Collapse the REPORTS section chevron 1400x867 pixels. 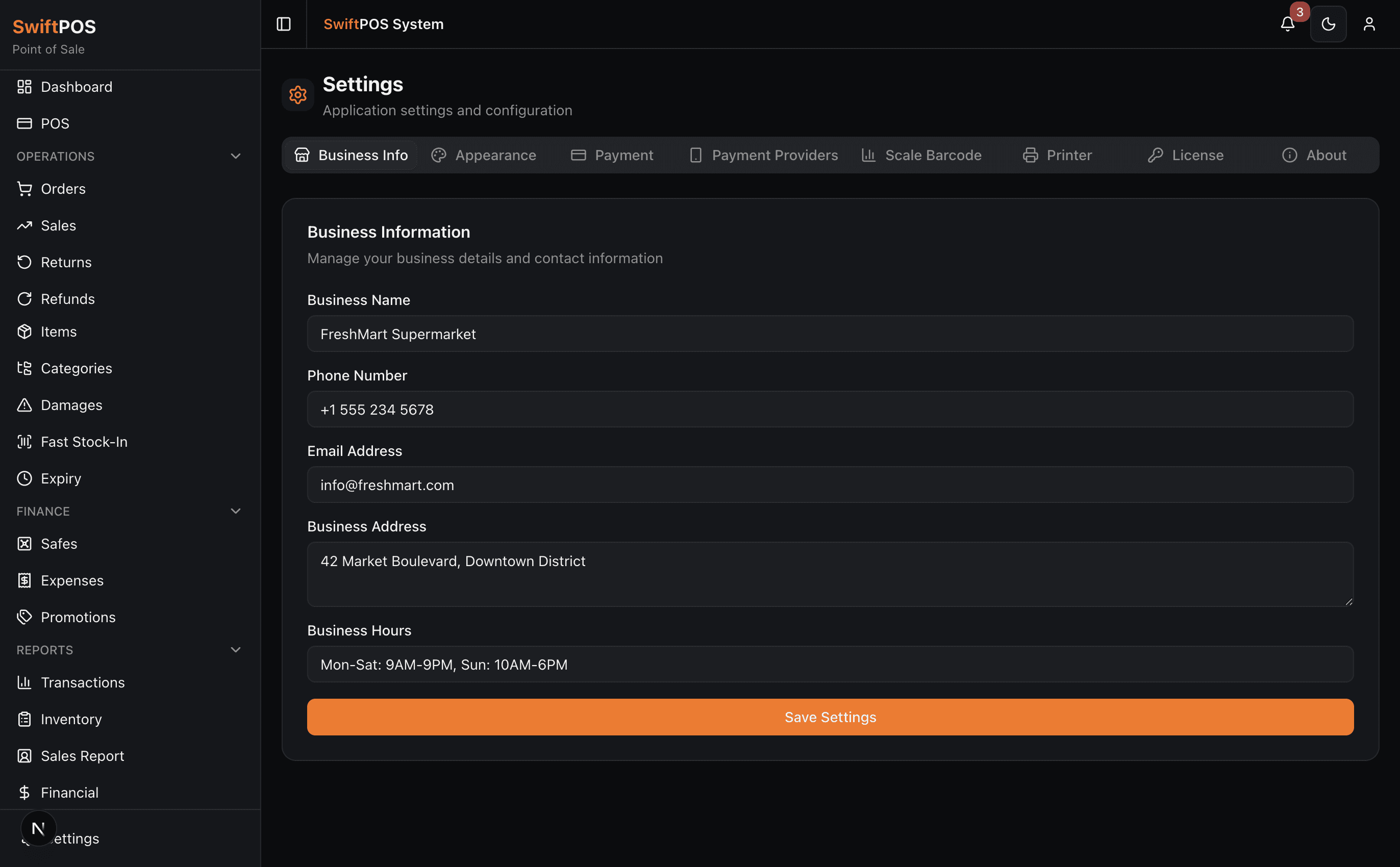[235, 650]
